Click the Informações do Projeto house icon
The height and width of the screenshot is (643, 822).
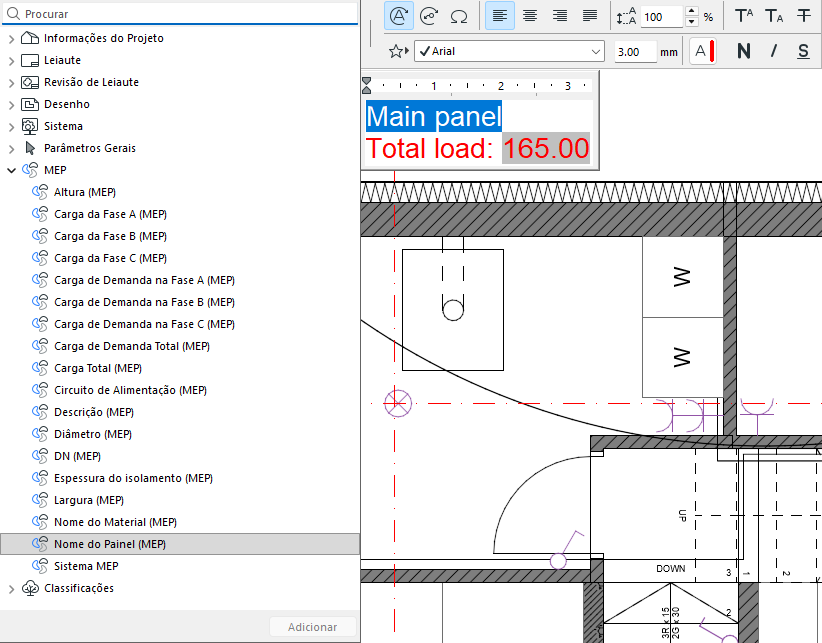coord(30,38)
